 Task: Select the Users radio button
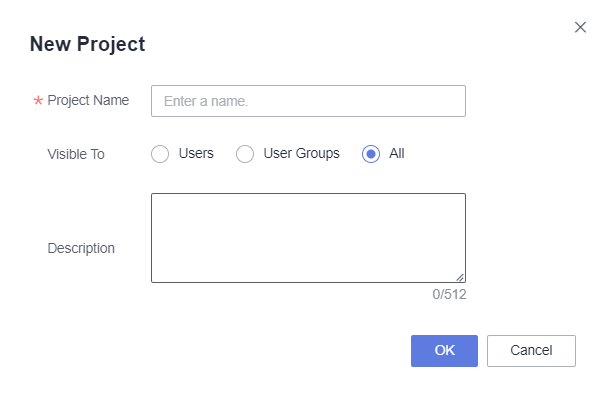(x=160, y=154)
